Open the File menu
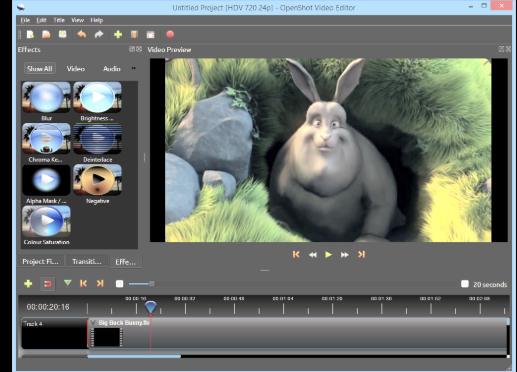This screenshot has width=517, height=372. (25, 20)
